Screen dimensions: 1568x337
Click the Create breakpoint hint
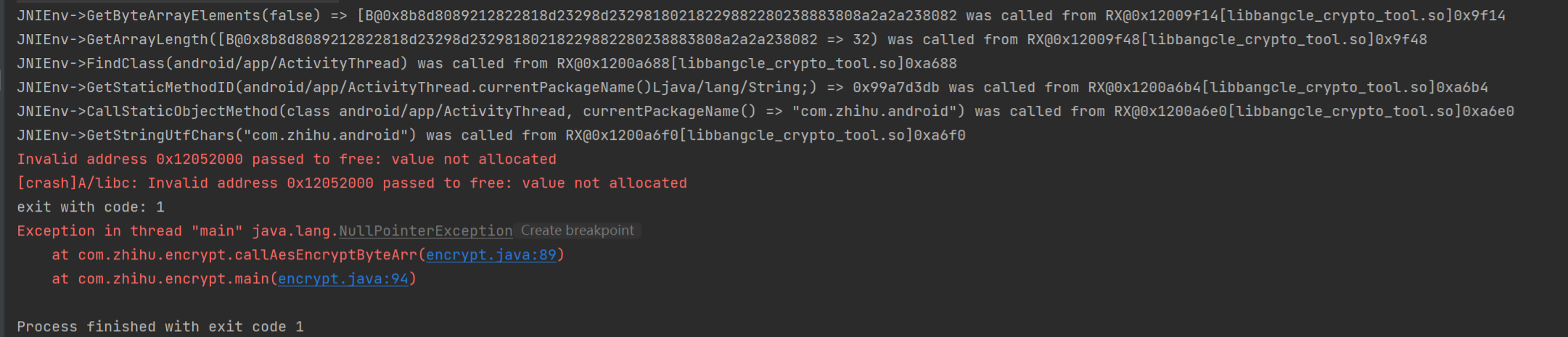pos(577,230)
